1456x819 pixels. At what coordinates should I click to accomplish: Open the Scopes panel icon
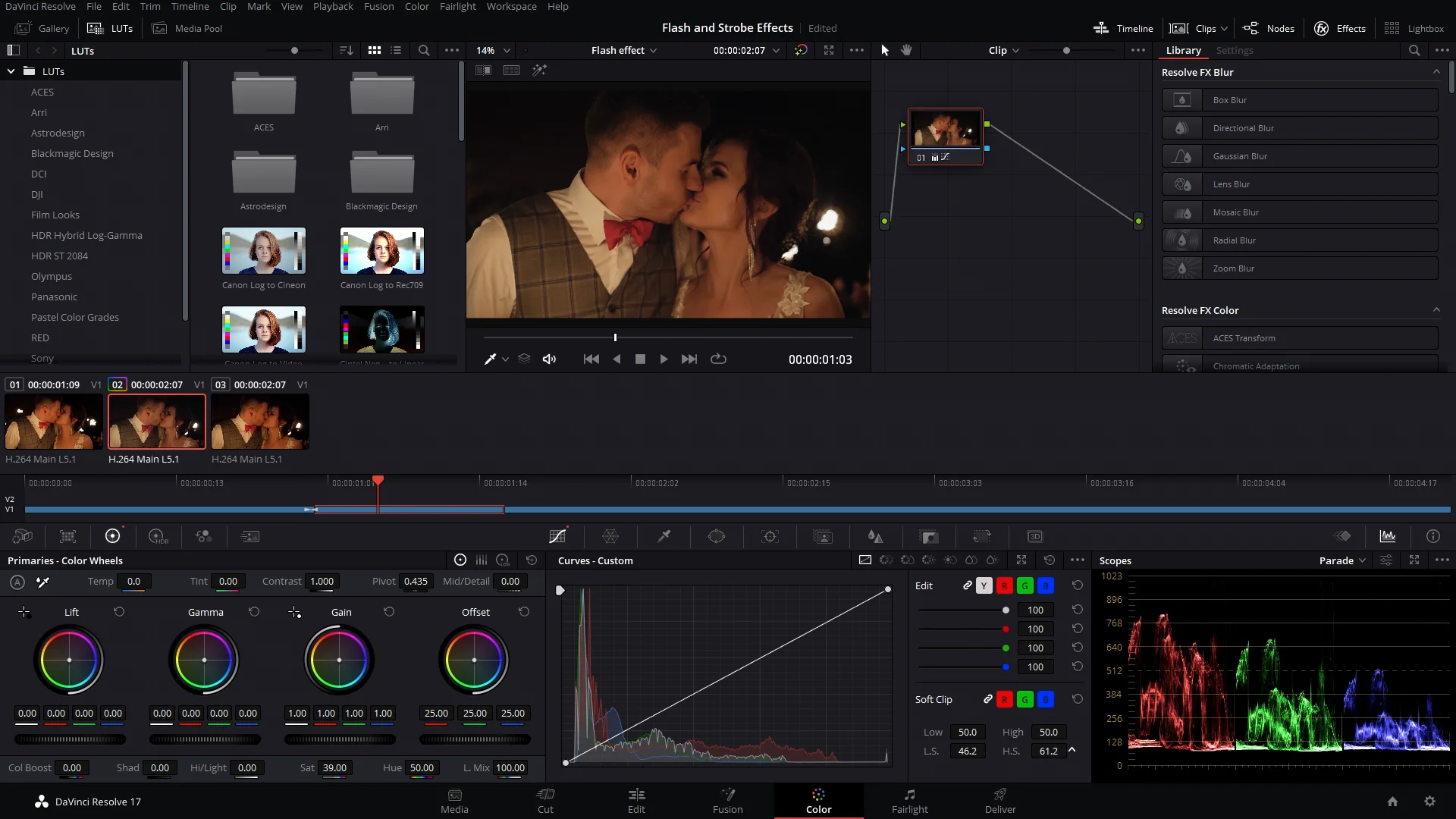[1388, 536]
